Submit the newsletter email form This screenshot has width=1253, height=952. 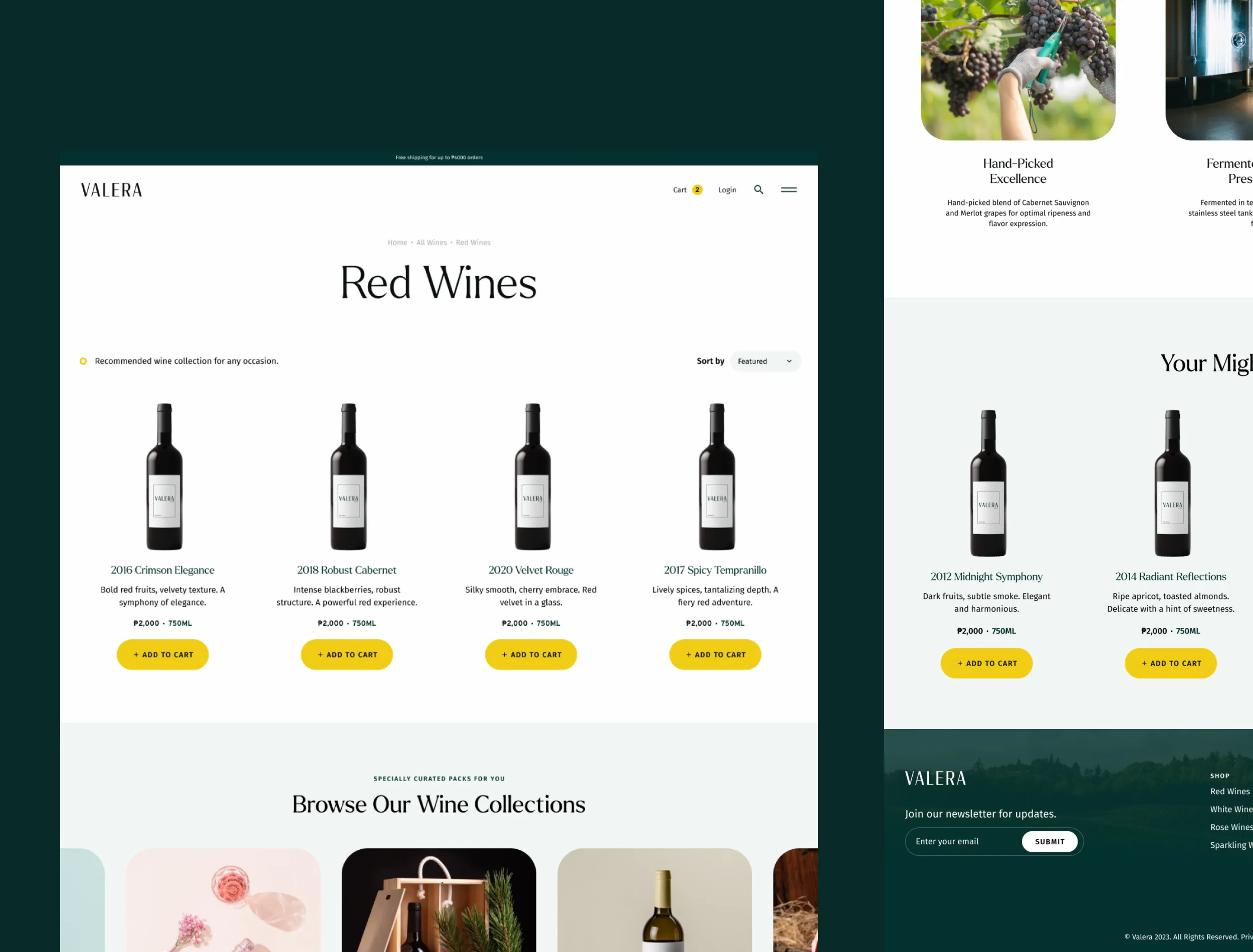tap(1050, 841)
